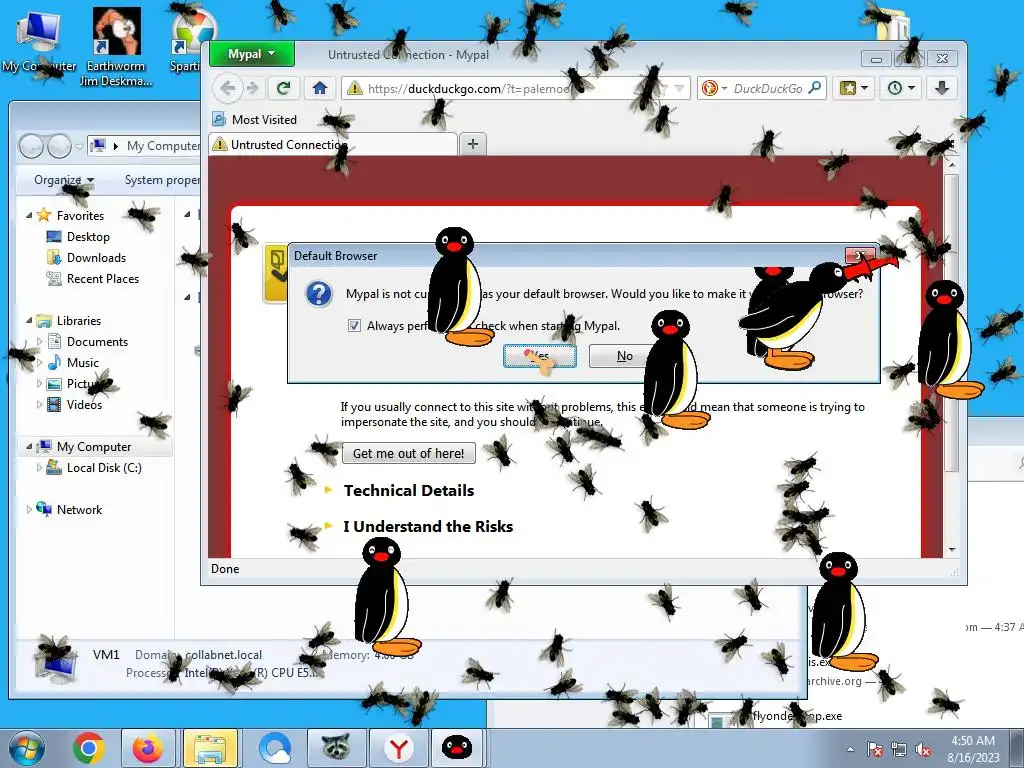Select My Computer in navigation tree
The width and height of the screenshot is (1024, 768).
click(x=93, y=447)
